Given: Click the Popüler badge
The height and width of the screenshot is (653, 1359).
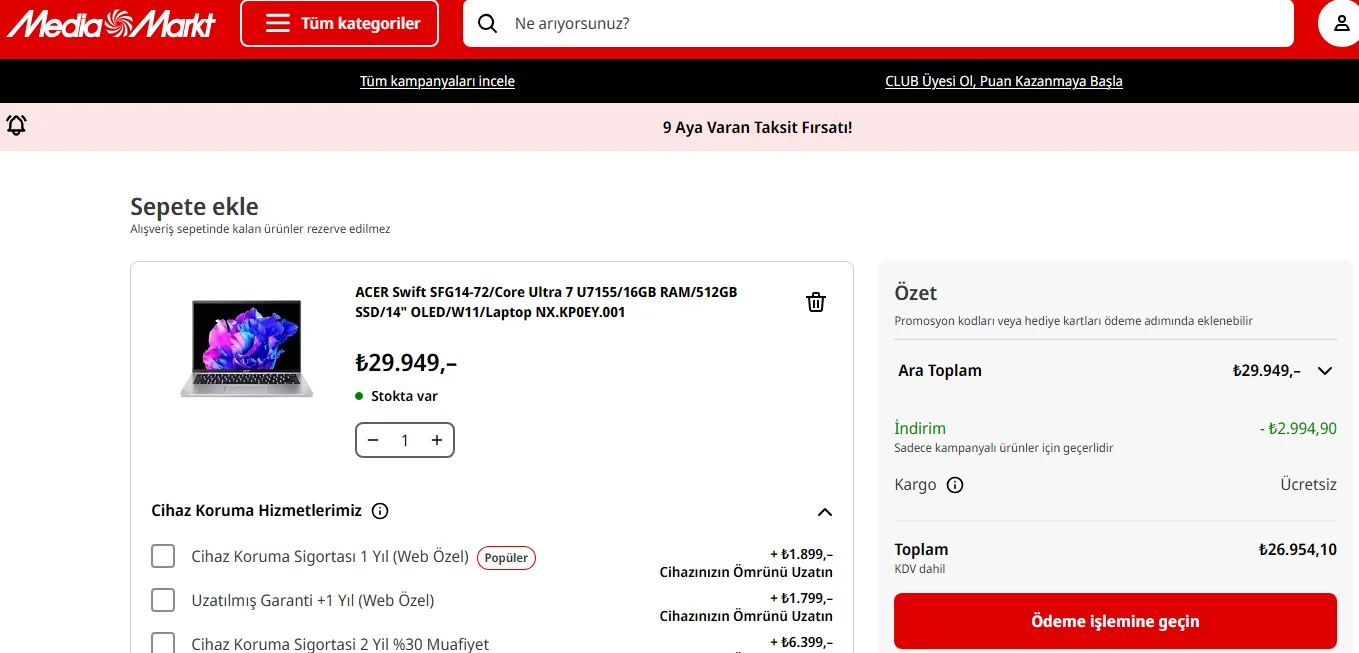Looking at the screenshot, I should (506, 558).
